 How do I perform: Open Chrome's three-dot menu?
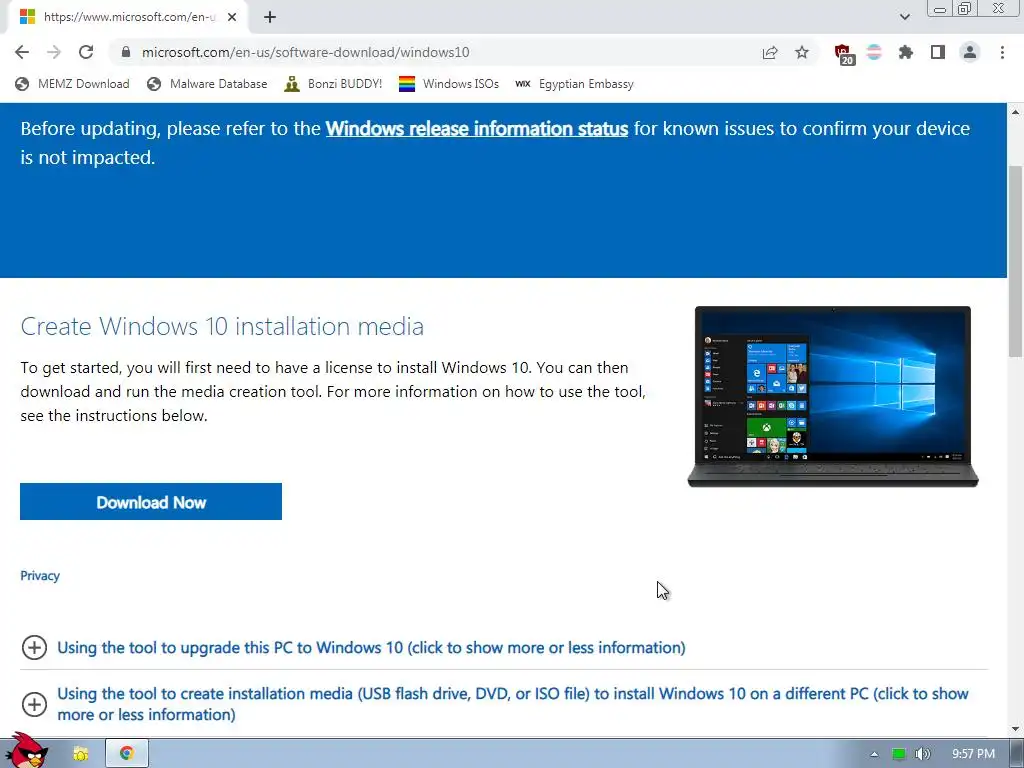pyautogui.click(x=1002, y=52)
